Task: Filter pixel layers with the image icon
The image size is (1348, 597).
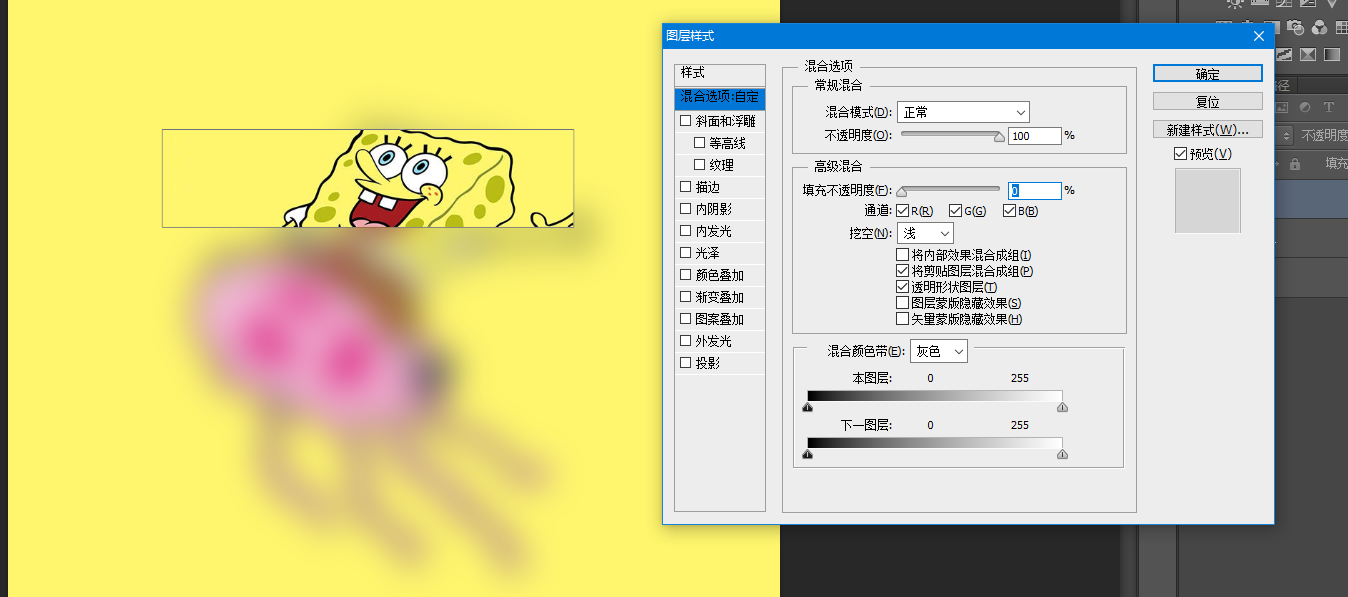Action: [x=1281, y=108]
